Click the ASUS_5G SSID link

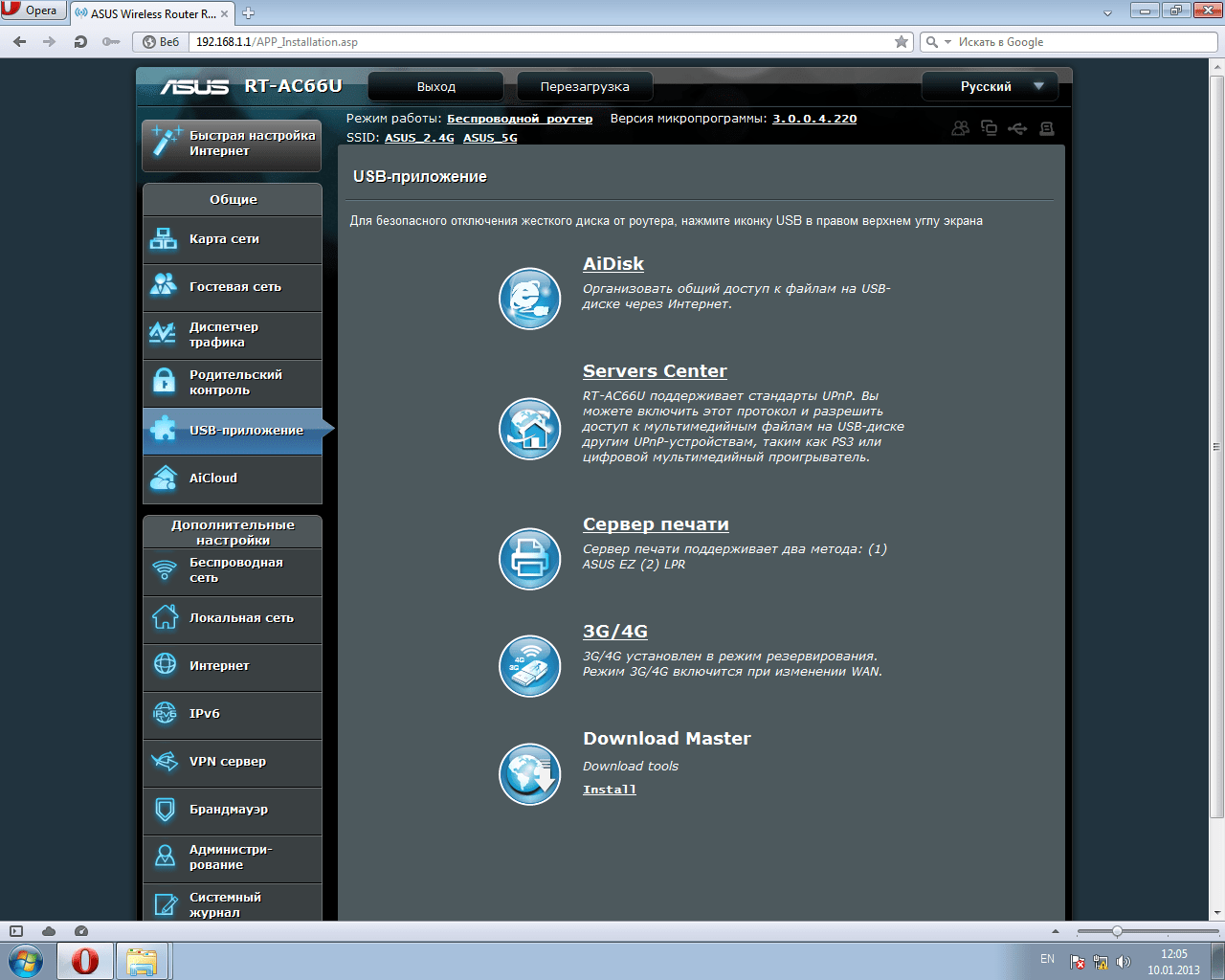[490, 138]
